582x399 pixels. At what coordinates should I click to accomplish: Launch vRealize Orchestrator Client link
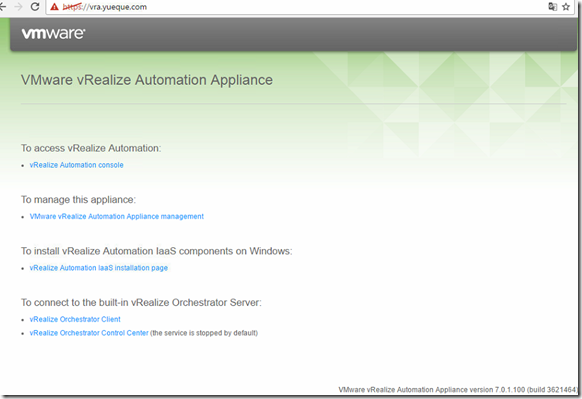75,319
